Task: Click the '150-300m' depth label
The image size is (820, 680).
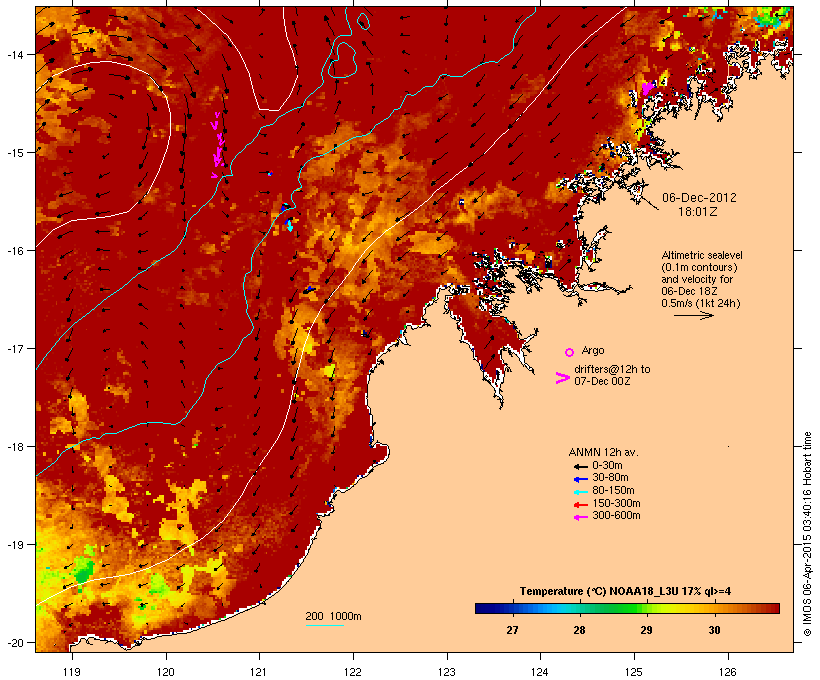Action: pyautogui.click(x=616, y=504)
